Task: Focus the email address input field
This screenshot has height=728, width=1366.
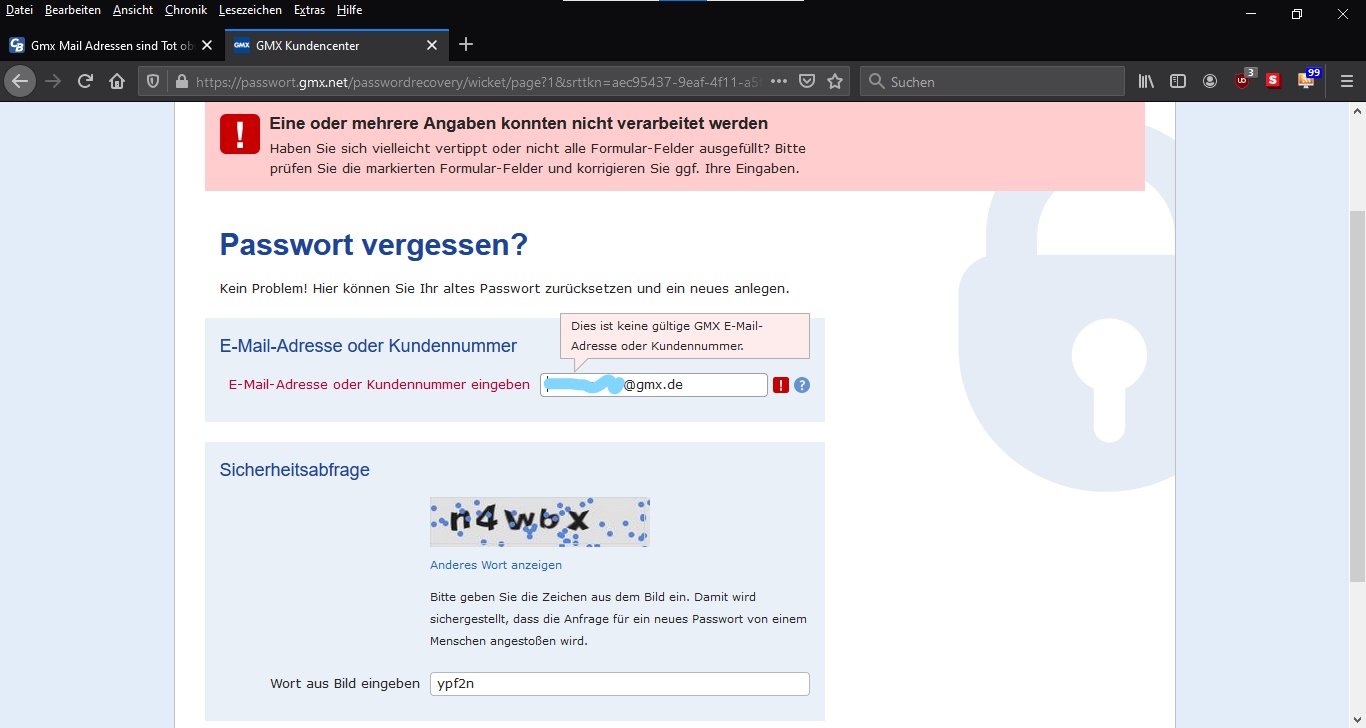Action: click(x=654, y=385)
